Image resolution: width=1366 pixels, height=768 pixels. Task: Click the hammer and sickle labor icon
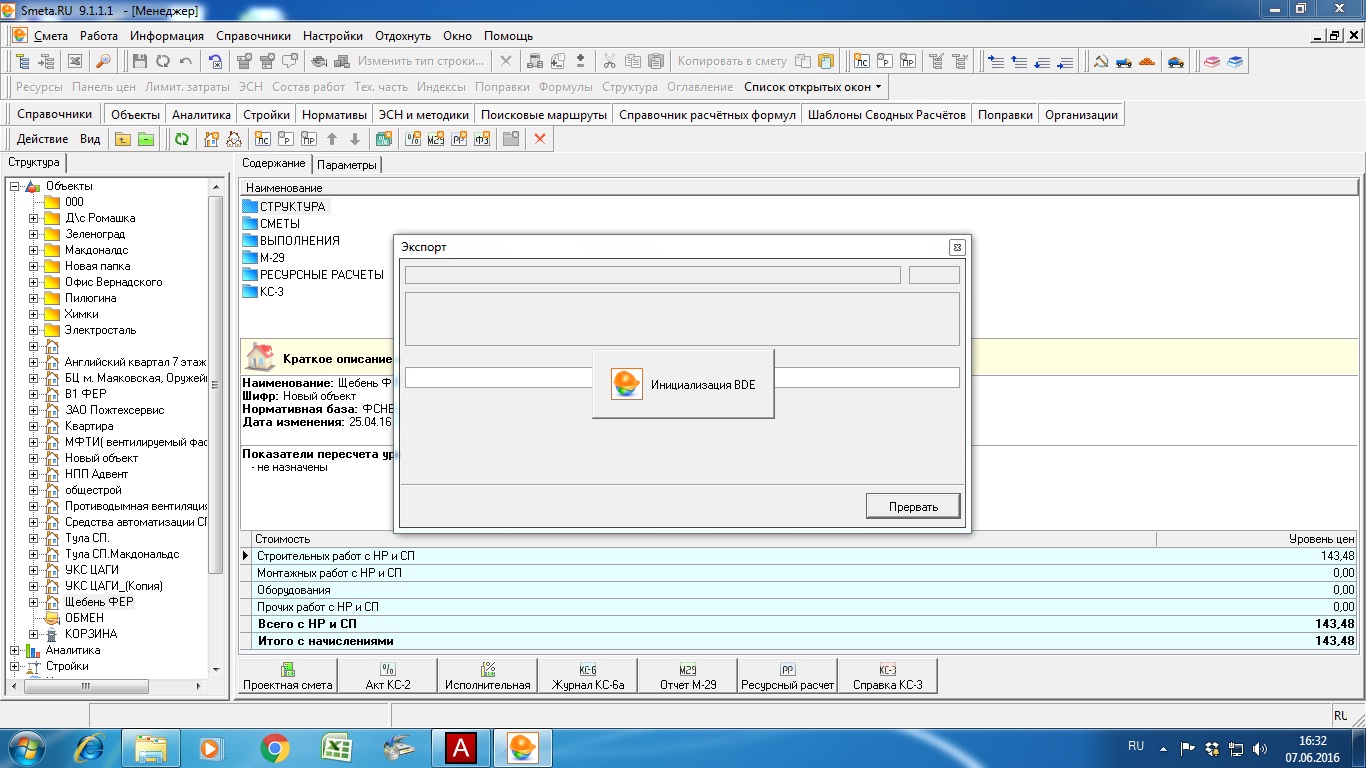1100,61
